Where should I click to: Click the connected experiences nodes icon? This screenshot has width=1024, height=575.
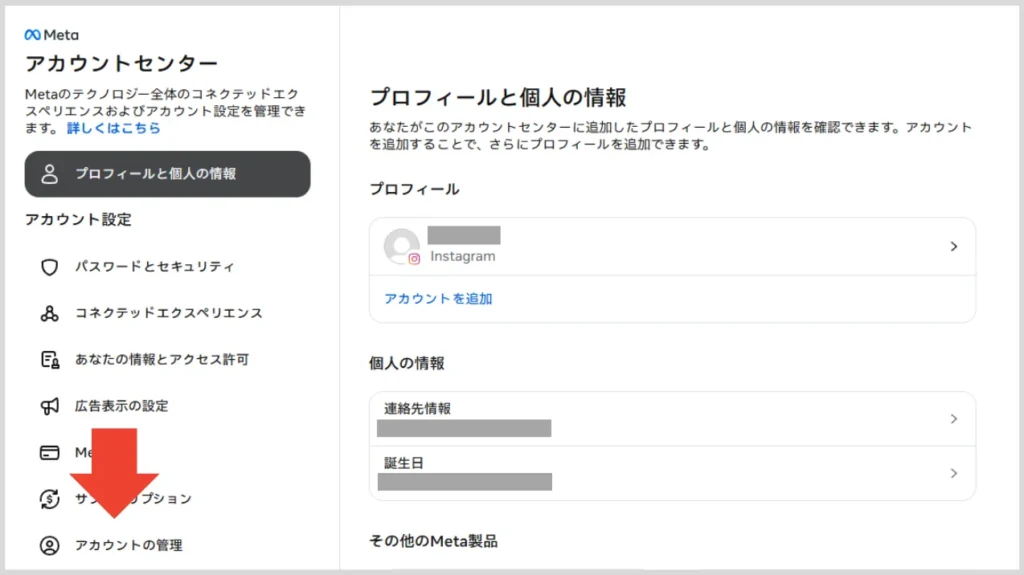click(x=50, y=313)
